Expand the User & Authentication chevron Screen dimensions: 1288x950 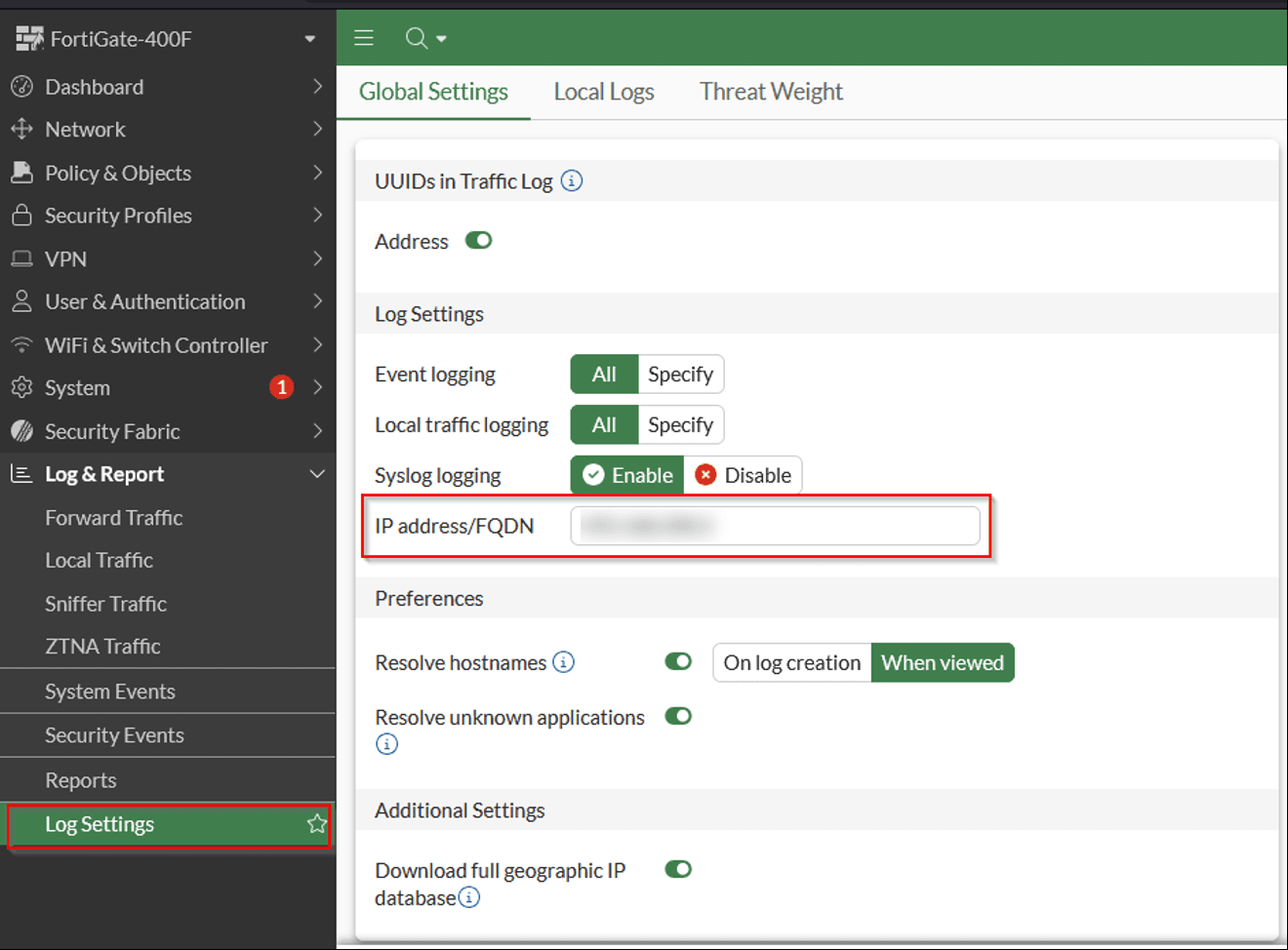pyautogui.click(x=317, y=301)
